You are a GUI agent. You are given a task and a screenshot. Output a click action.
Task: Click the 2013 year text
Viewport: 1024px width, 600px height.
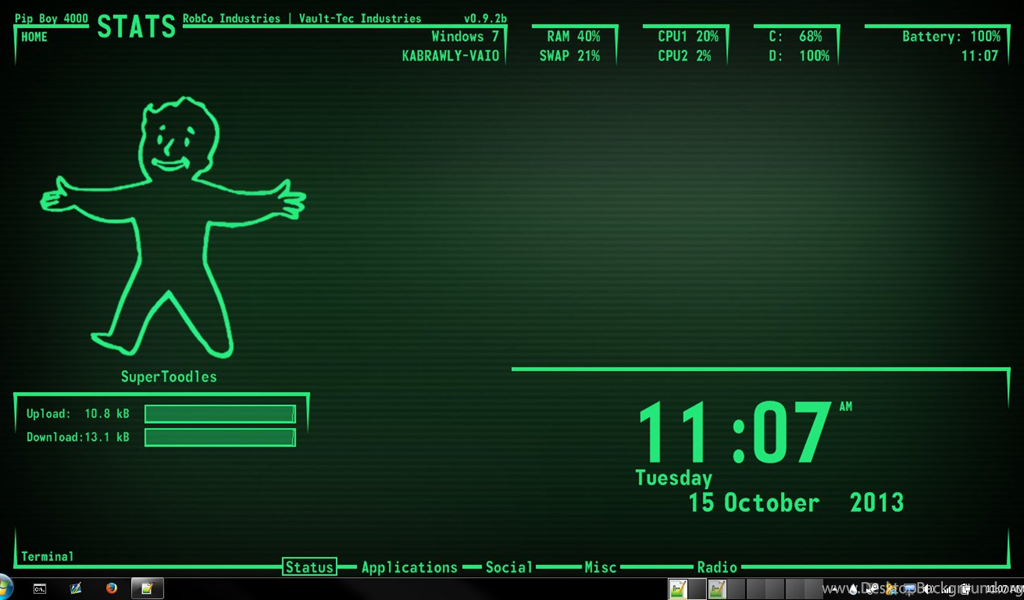point(876,503)
